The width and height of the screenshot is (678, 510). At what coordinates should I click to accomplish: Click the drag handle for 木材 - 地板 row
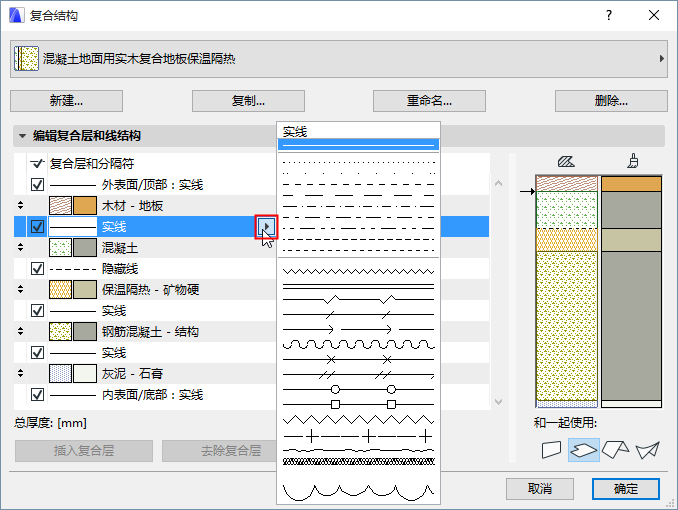click(20, 205)
